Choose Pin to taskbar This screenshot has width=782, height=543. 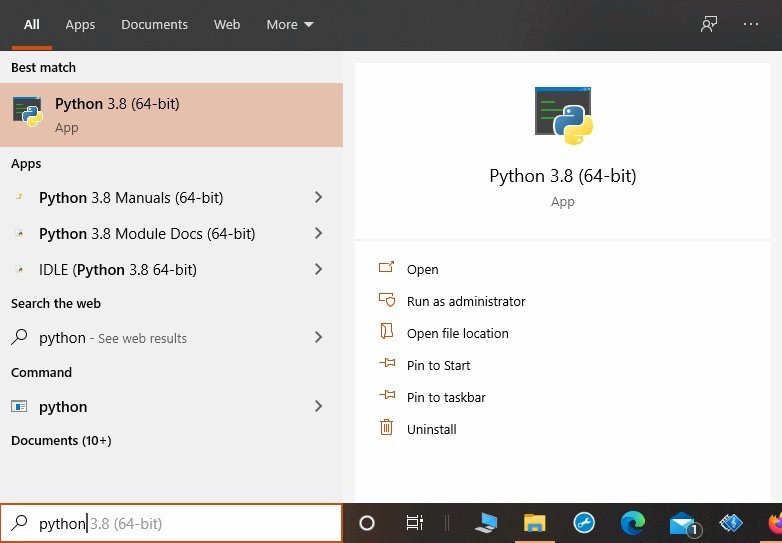coord(446,397)
